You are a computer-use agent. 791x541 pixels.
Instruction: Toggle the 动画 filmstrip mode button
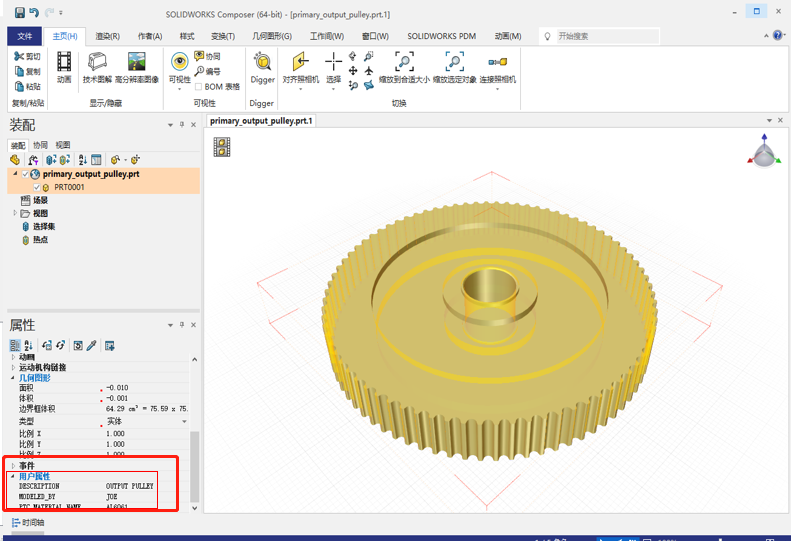click(x=64, y=67)
